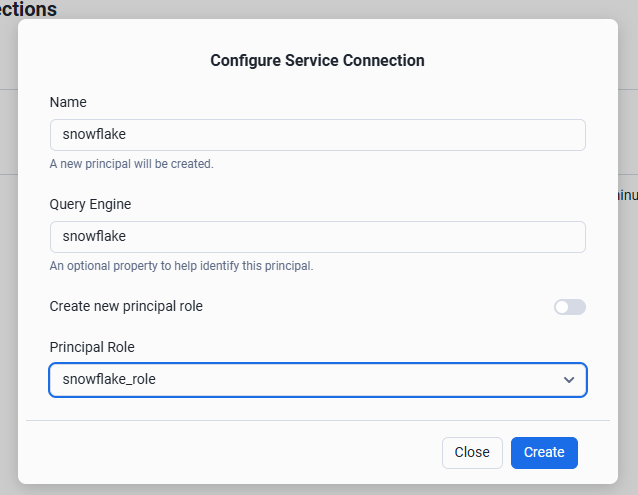Select the snowflake_role value text
The width and height of the screenshot is (638, 495).
[x=109, y=380]
